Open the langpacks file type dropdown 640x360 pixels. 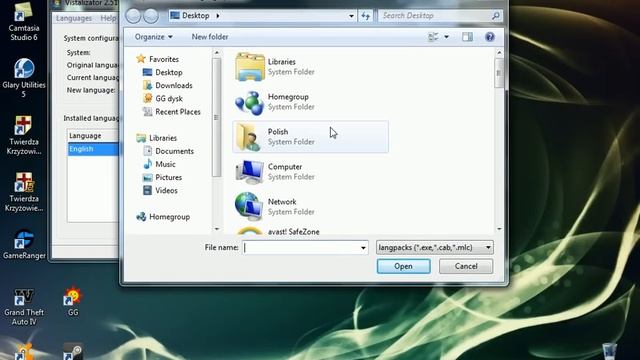435,247
